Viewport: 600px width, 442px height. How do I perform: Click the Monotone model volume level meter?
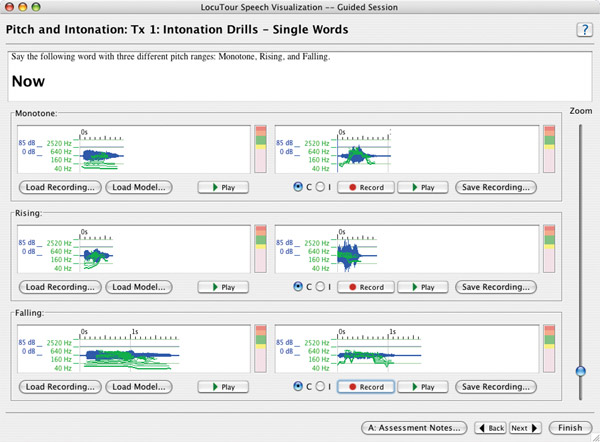pos(261,149)
